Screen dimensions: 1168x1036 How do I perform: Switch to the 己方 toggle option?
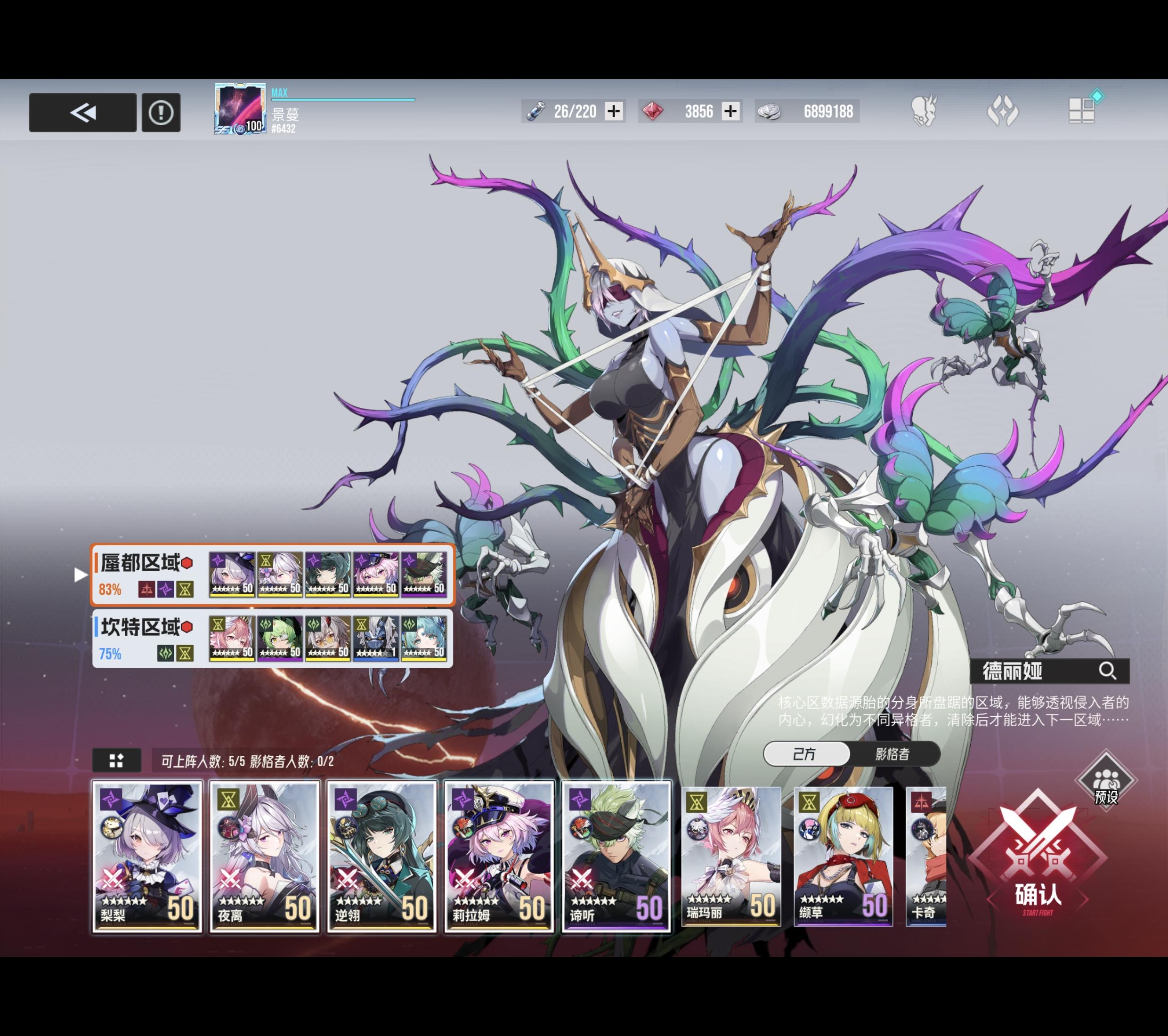[806, 754]
